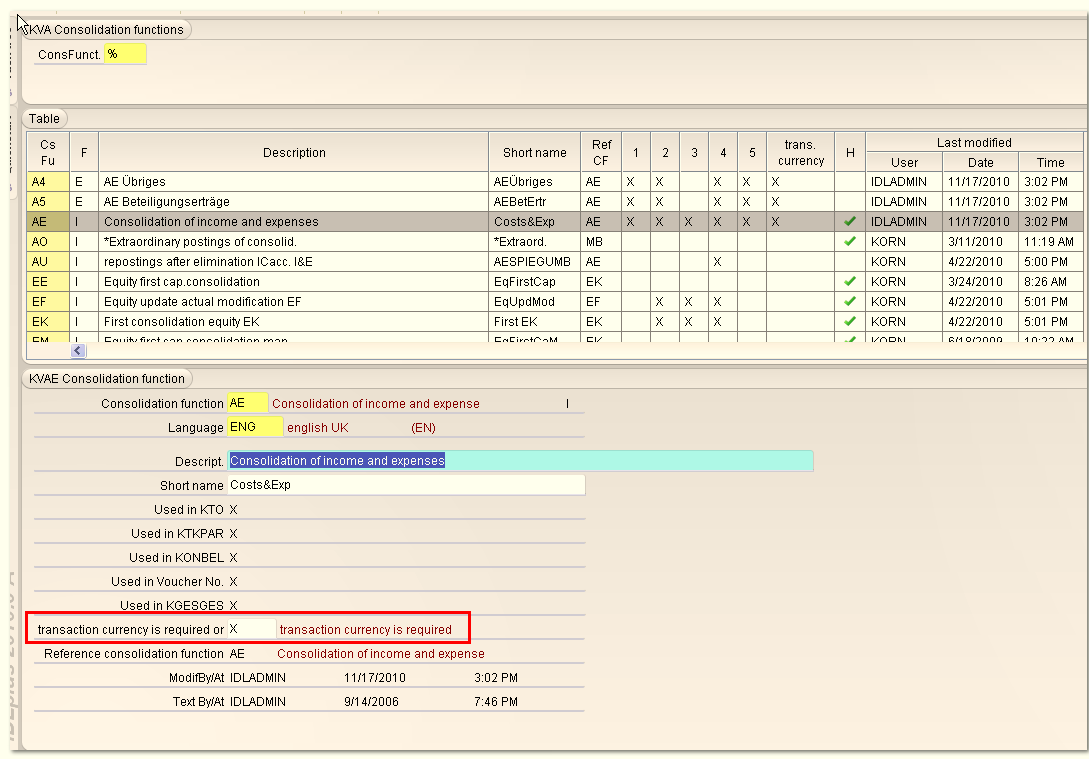Click the Short name column header

535,153
